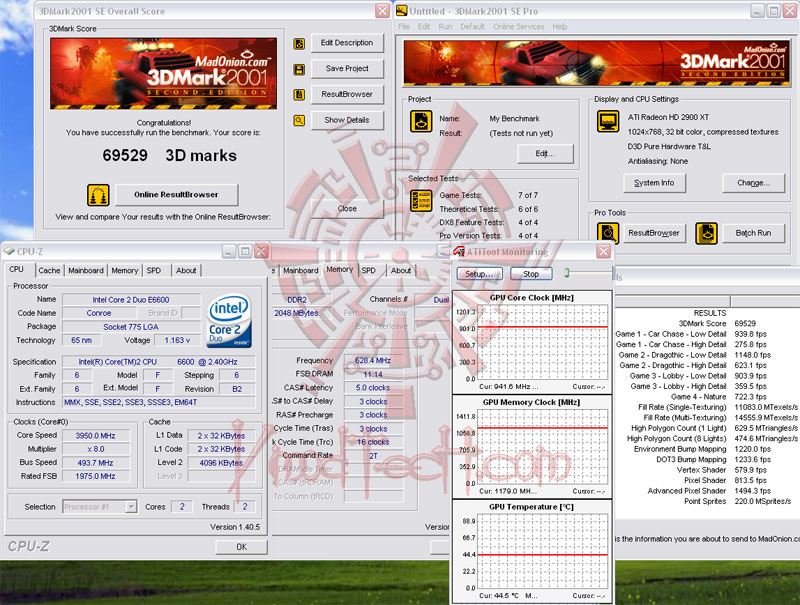The width and height of the screenshot is (800, 605).
Task: Open the Default menu
Action: point(472,27)
